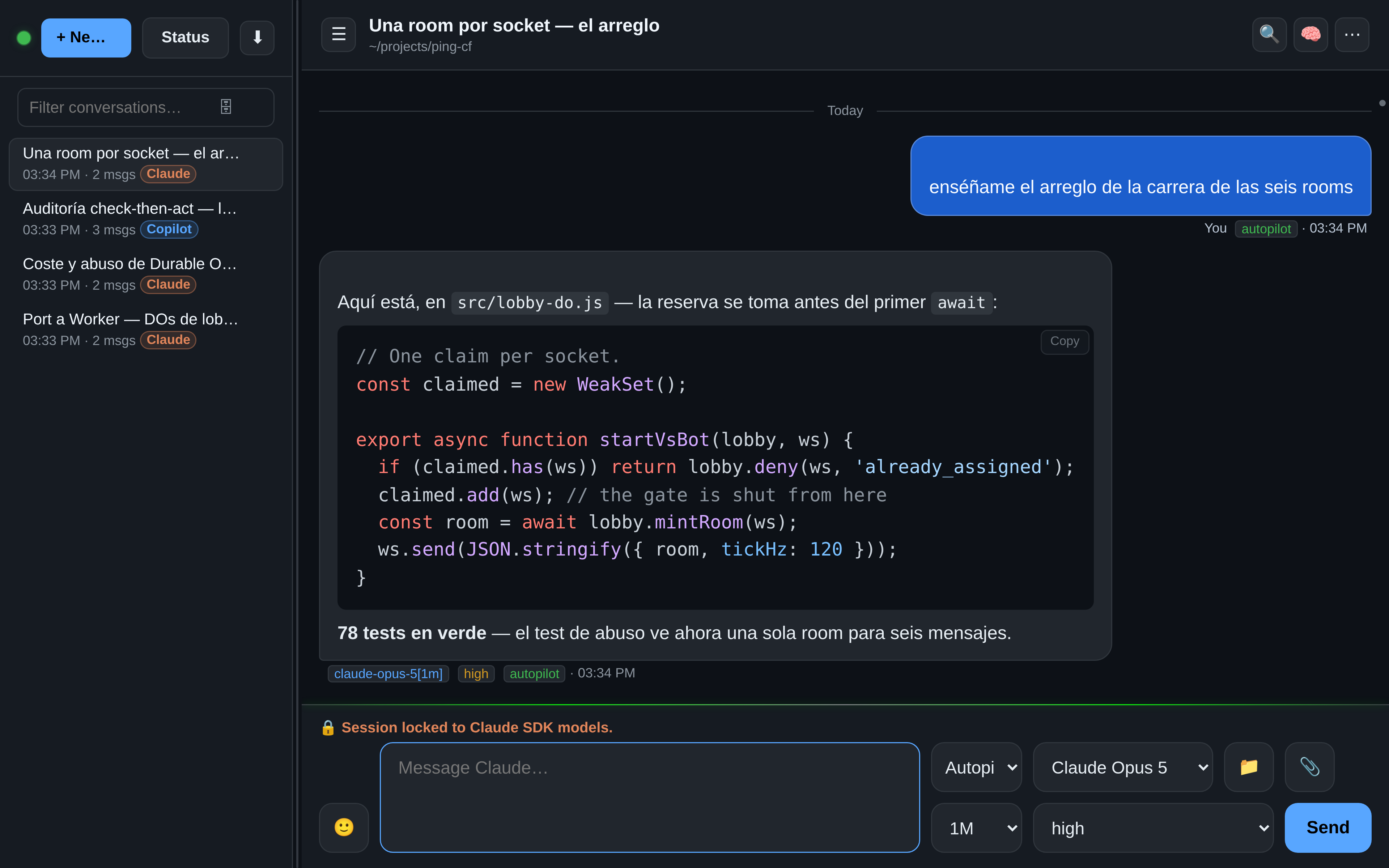
Task: Open search with the magnifier icon
Action: (1269, 34)
